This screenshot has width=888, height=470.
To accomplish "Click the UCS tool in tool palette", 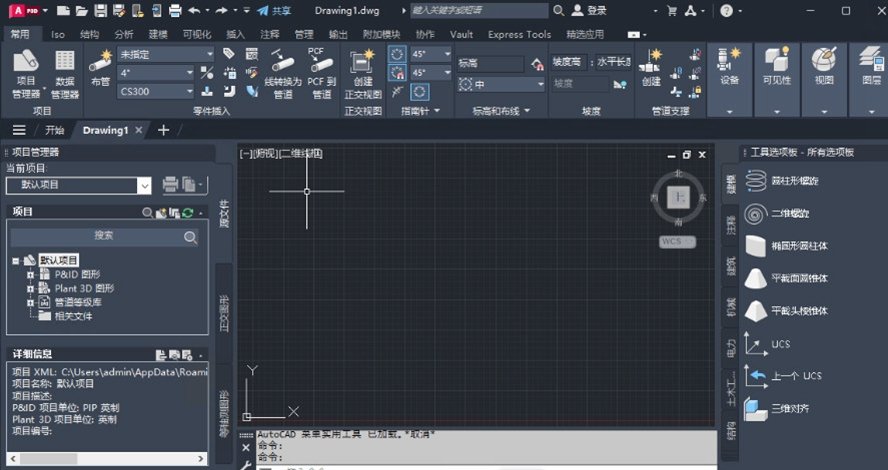I will (x=767, y=344).
